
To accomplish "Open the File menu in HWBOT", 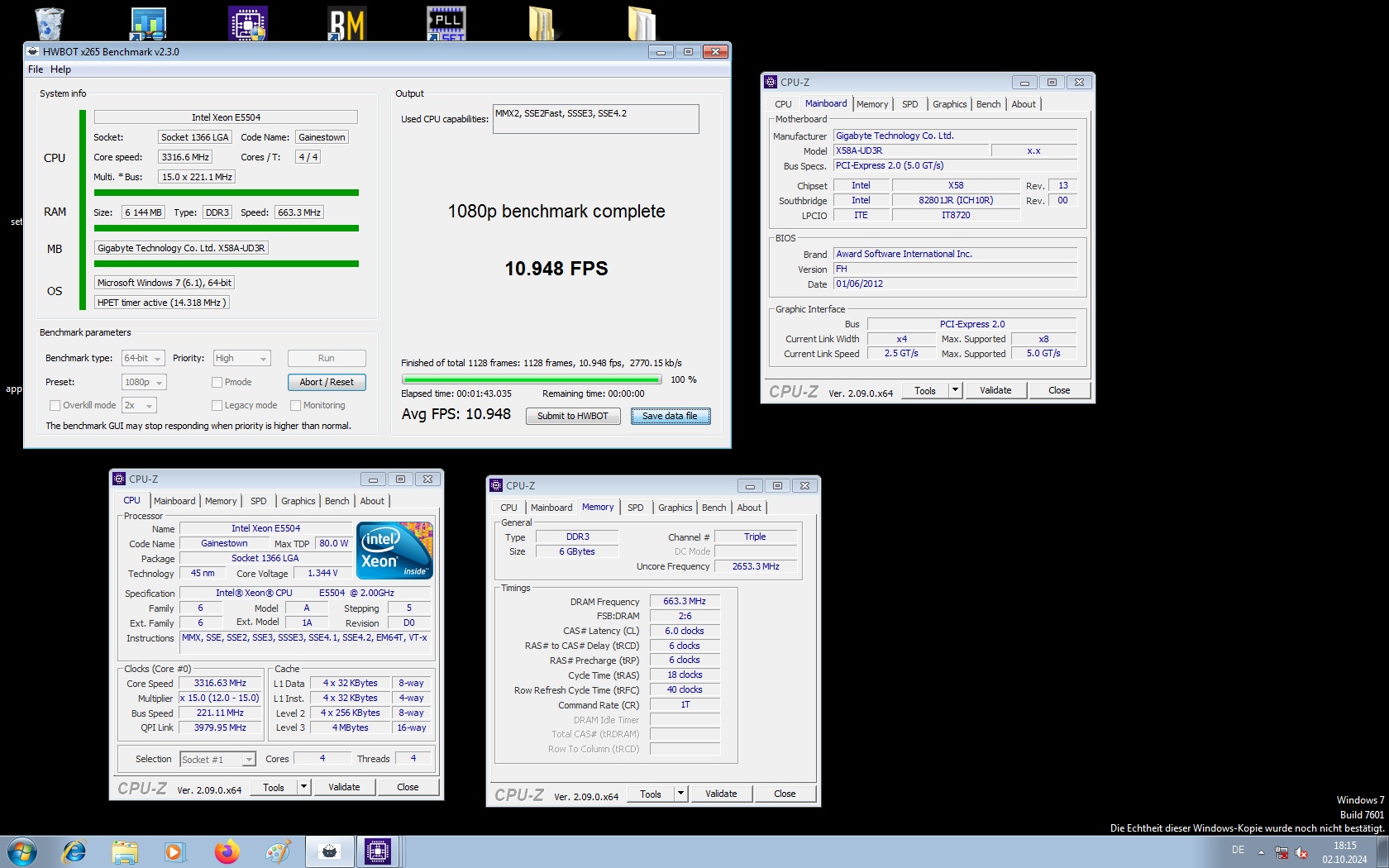I will click(36, 69).
